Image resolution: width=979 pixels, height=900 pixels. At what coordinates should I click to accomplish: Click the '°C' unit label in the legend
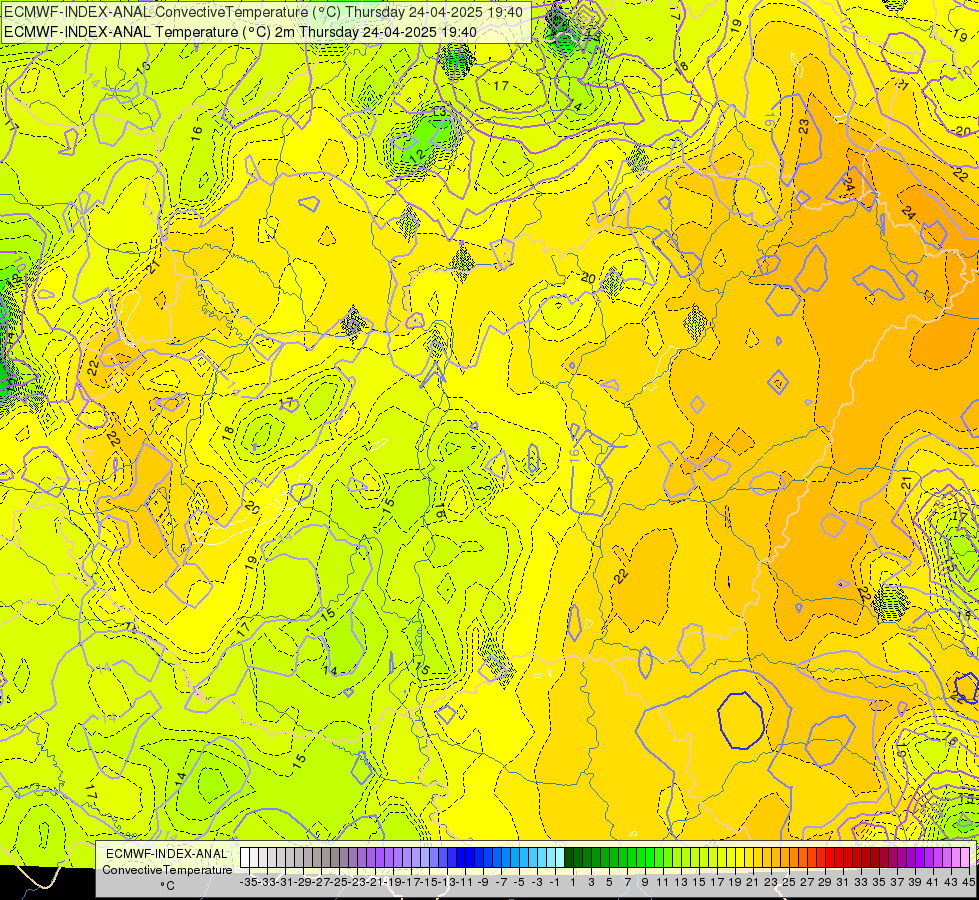coord(167,886)
